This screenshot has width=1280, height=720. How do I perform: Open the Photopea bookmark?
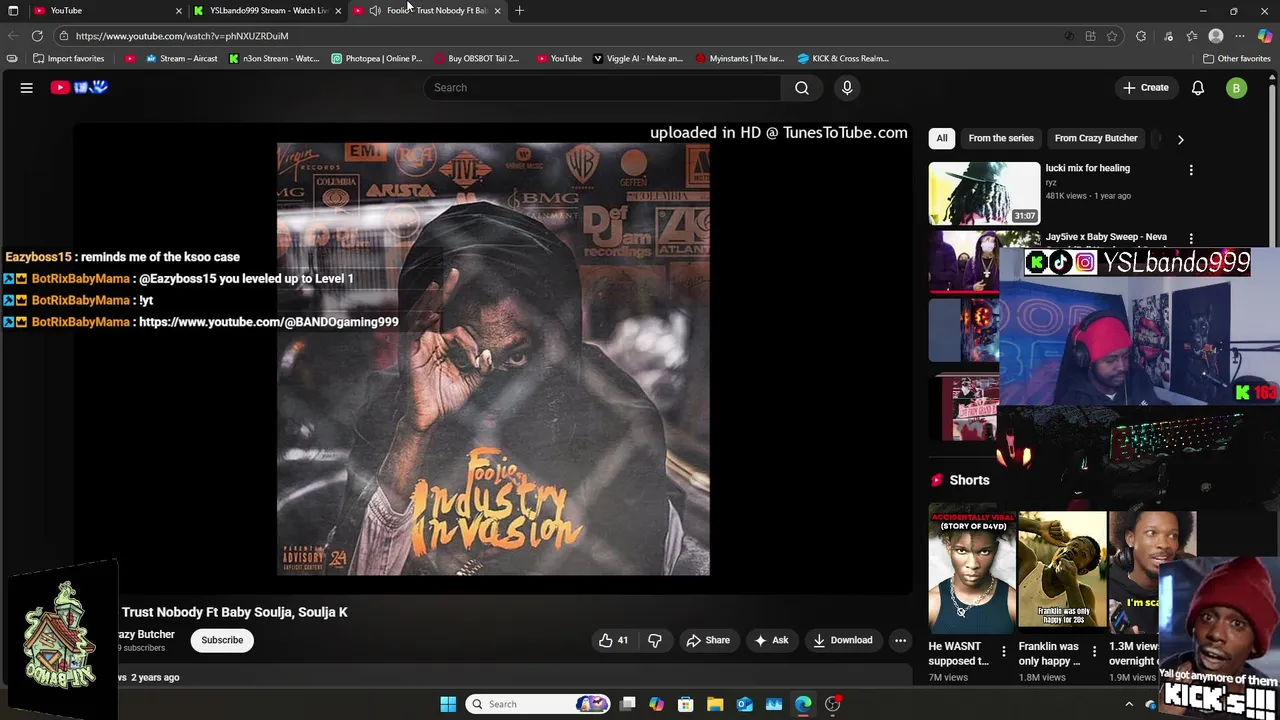coord(377,58)
